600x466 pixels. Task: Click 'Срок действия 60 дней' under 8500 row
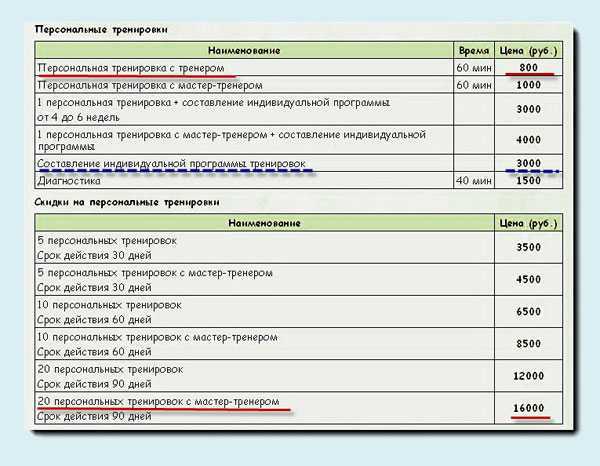95,352
